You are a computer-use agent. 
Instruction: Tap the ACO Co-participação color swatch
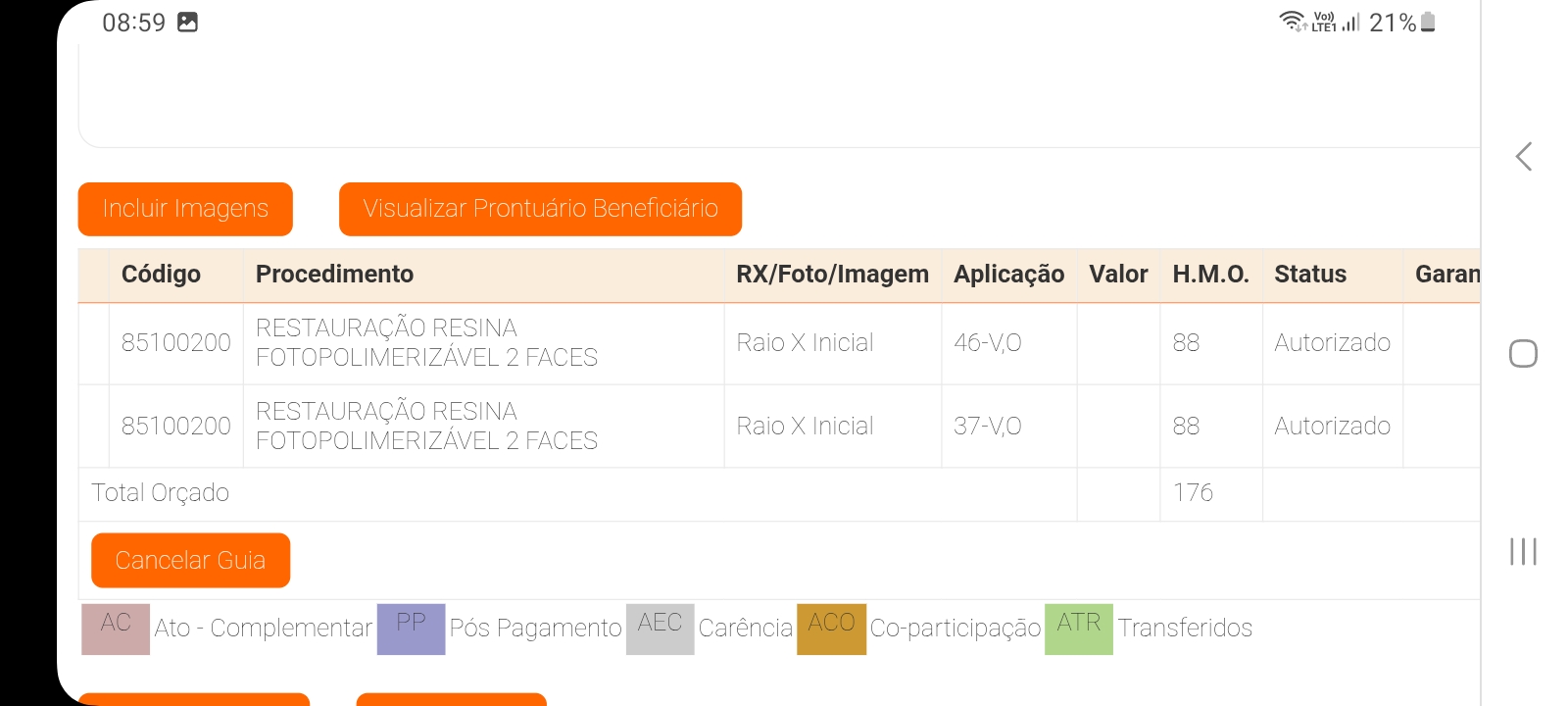[831, 629]
